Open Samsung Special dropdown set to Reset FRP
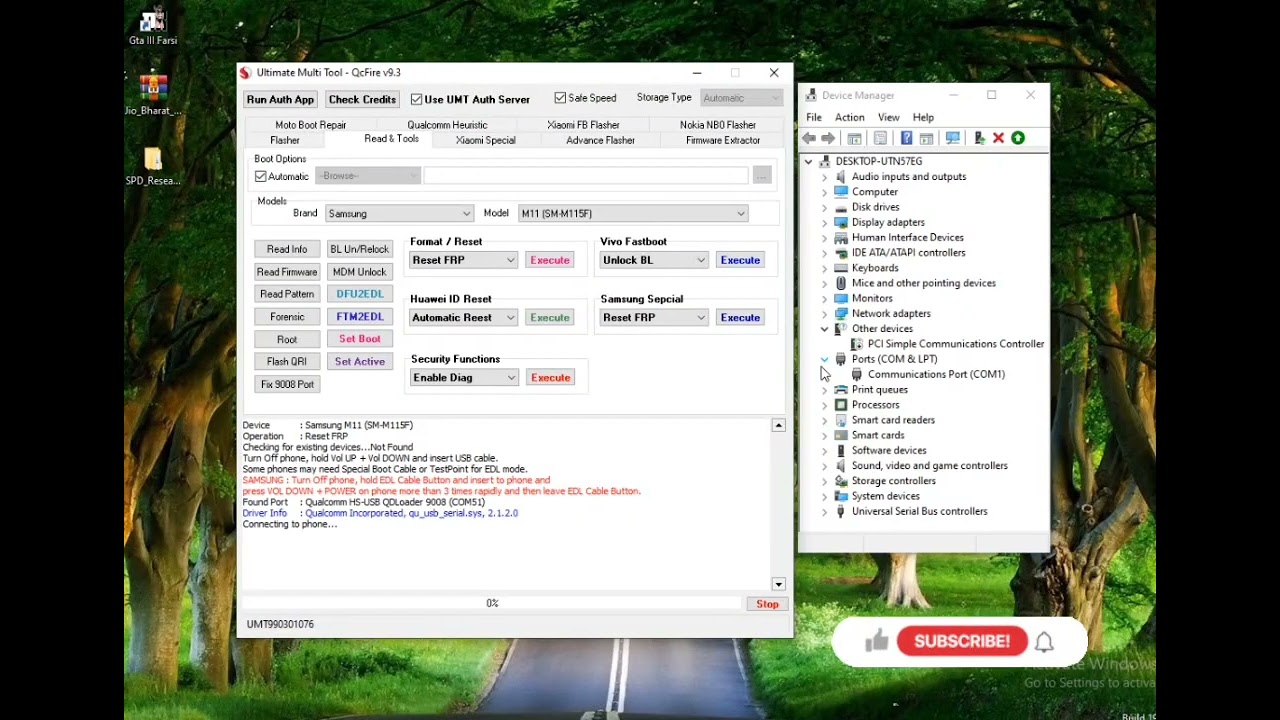 click(654, 318)
